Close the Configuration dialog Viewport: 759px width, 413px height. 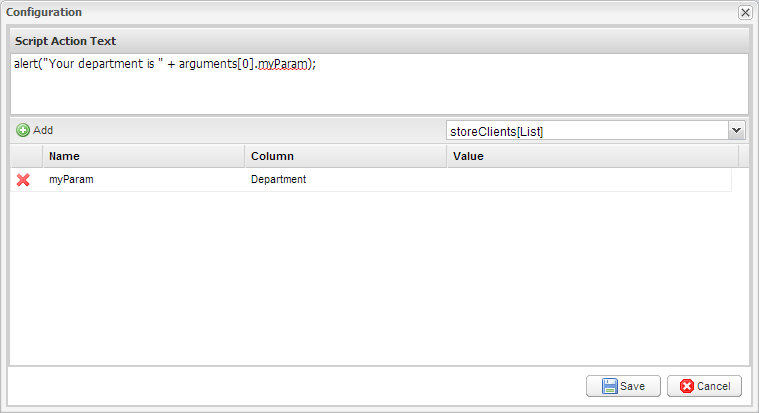point(745,12)
